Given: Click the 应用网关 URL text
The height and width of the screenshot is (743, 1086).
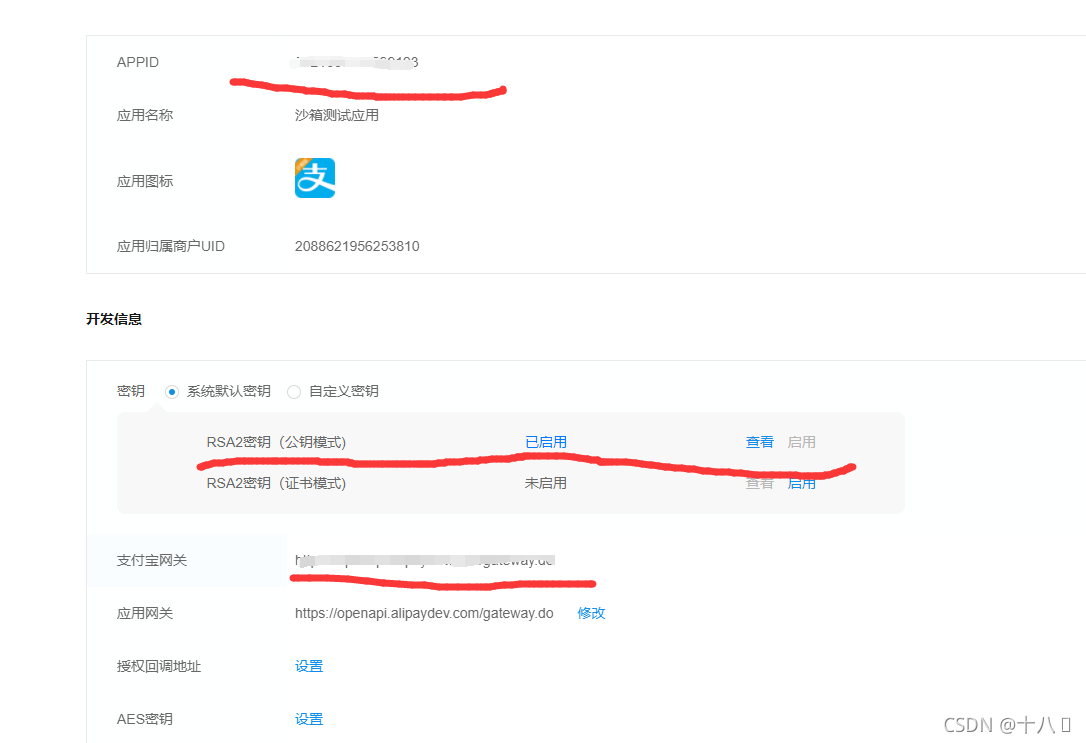Looking at the screenshot, I should tap(424, 613).
